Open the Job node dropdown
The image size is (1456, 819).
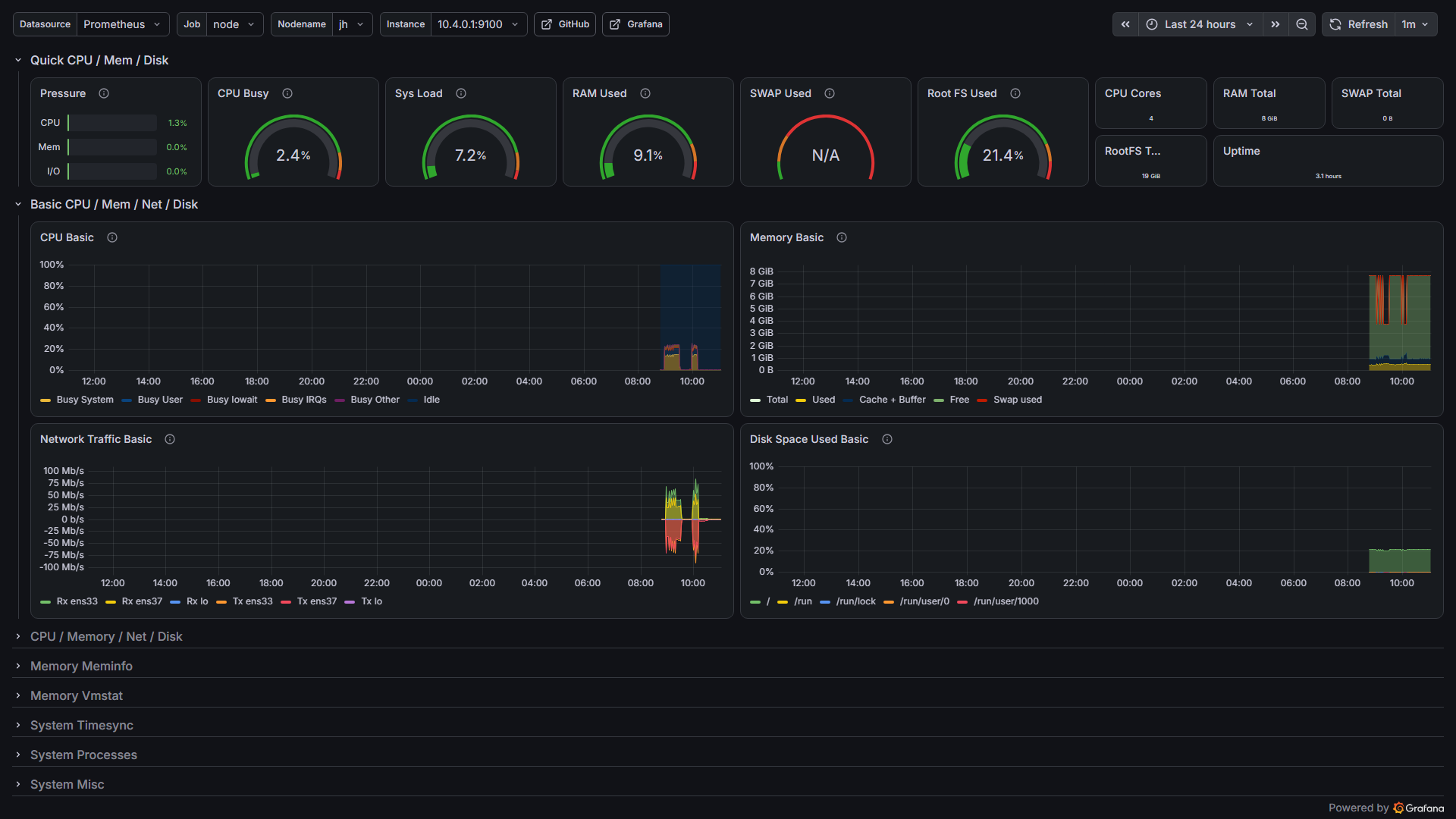click(235, 24)
